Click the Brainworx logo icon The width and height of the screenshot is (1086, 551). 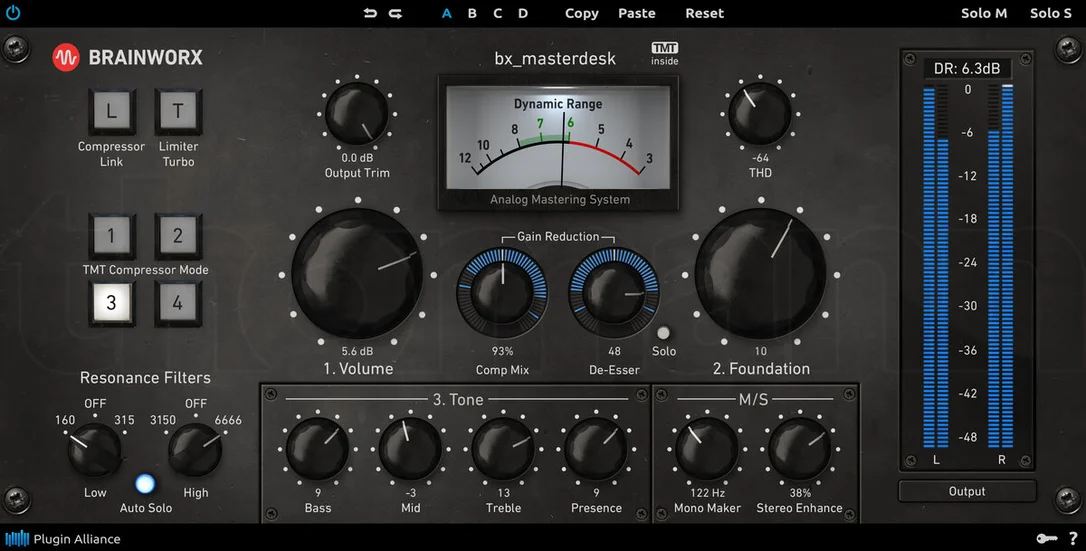(x=66, y=57)
